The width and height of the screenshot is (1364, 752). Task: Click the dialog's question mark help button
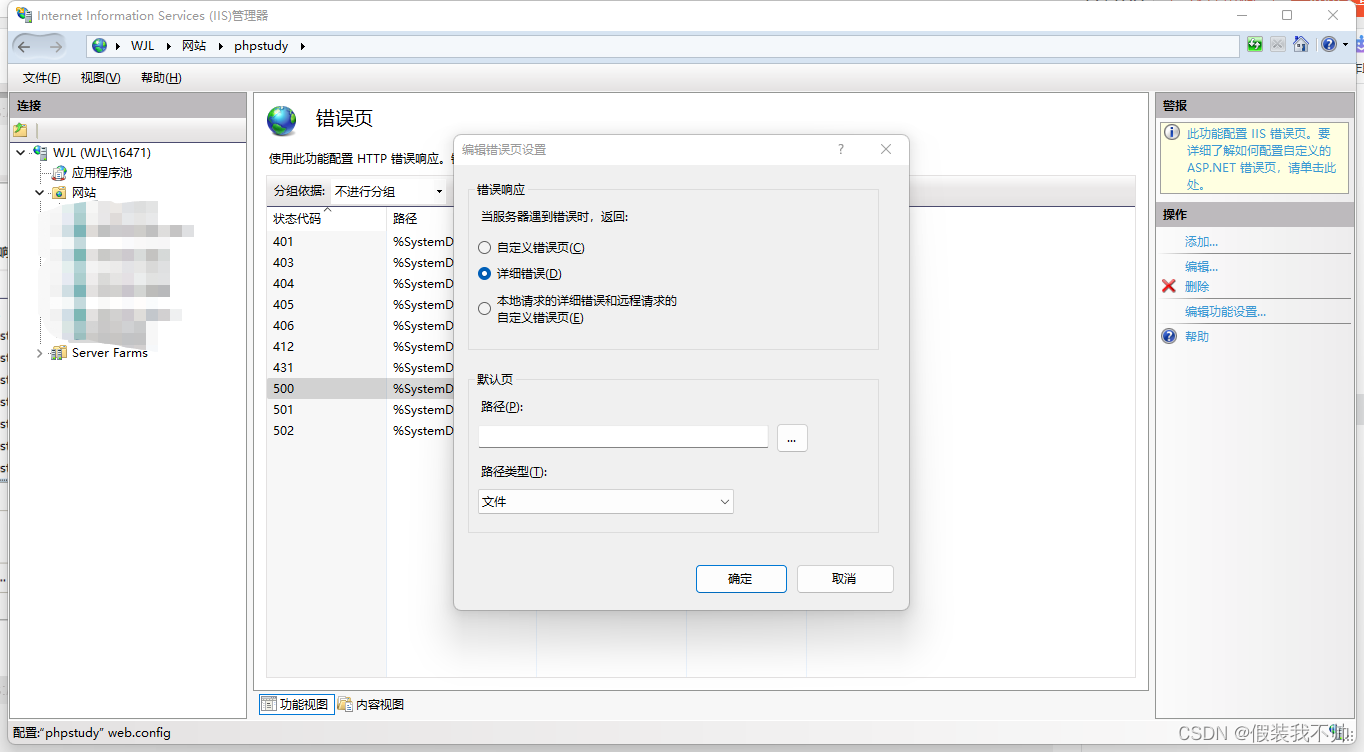click(x=841, y=149)
